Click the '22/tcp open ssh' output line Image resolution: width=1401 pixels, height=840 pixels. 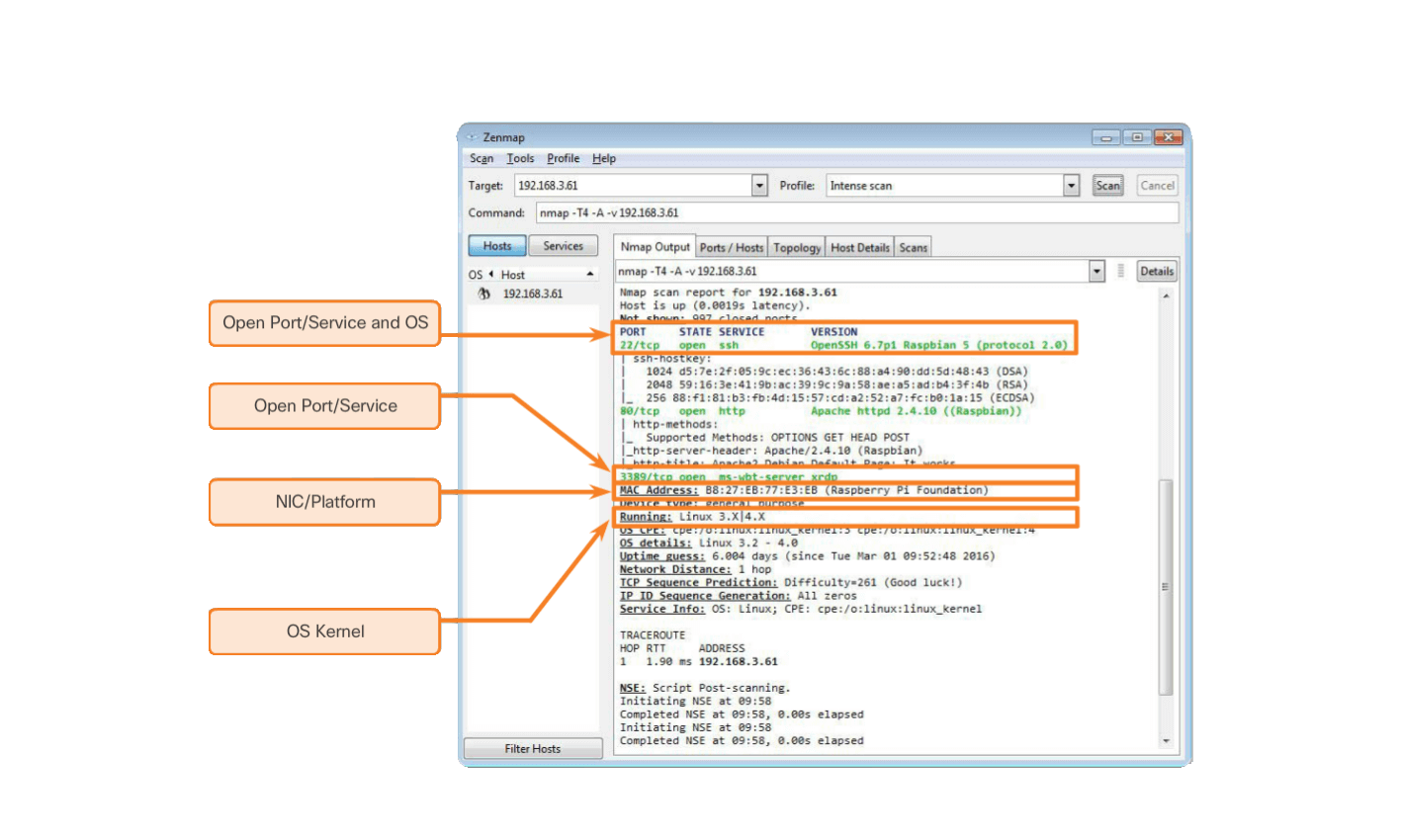843,345
